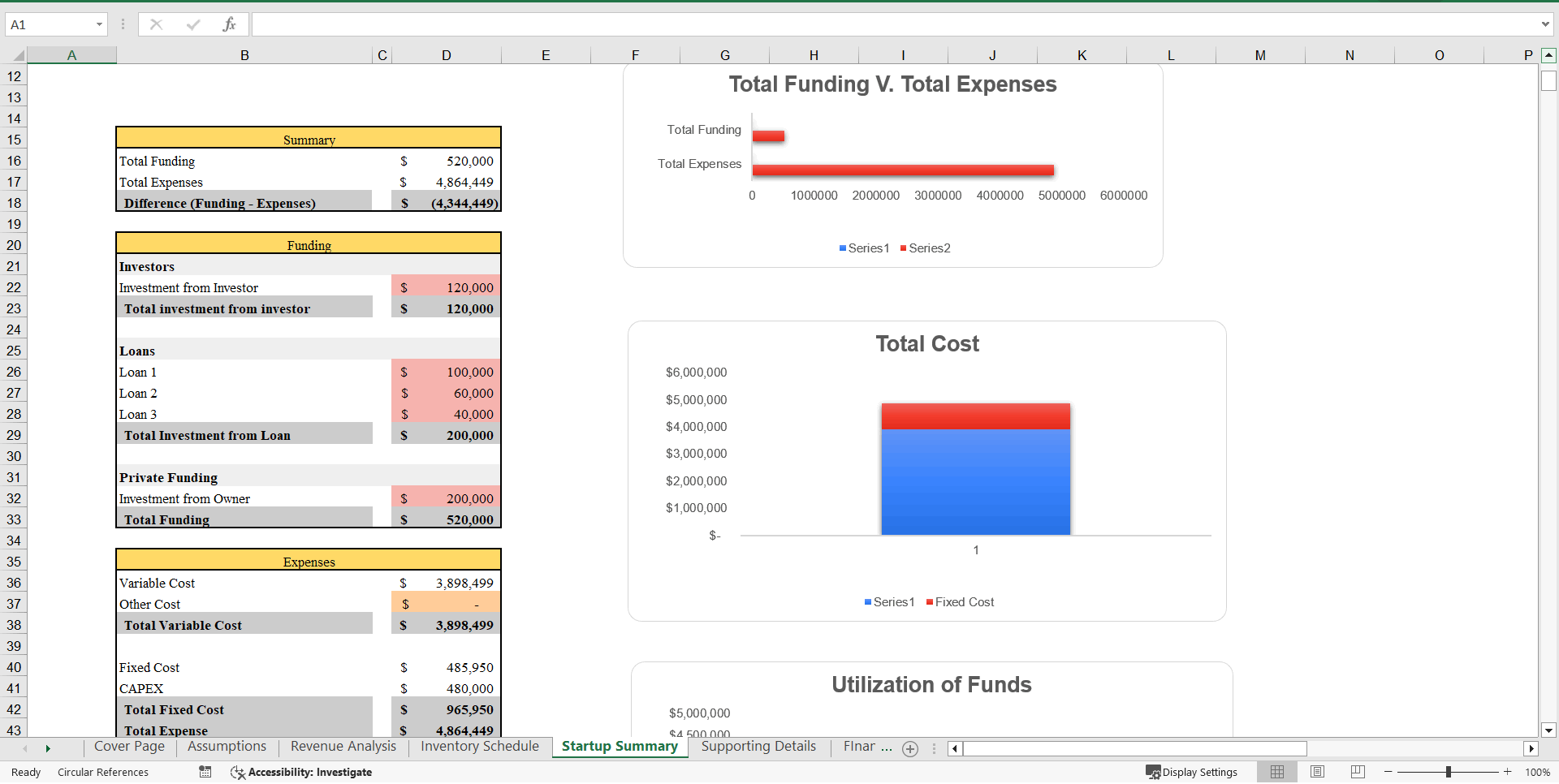
Task: Select the Loan 2 amount 60,000 cell
Action: [446, 393]
